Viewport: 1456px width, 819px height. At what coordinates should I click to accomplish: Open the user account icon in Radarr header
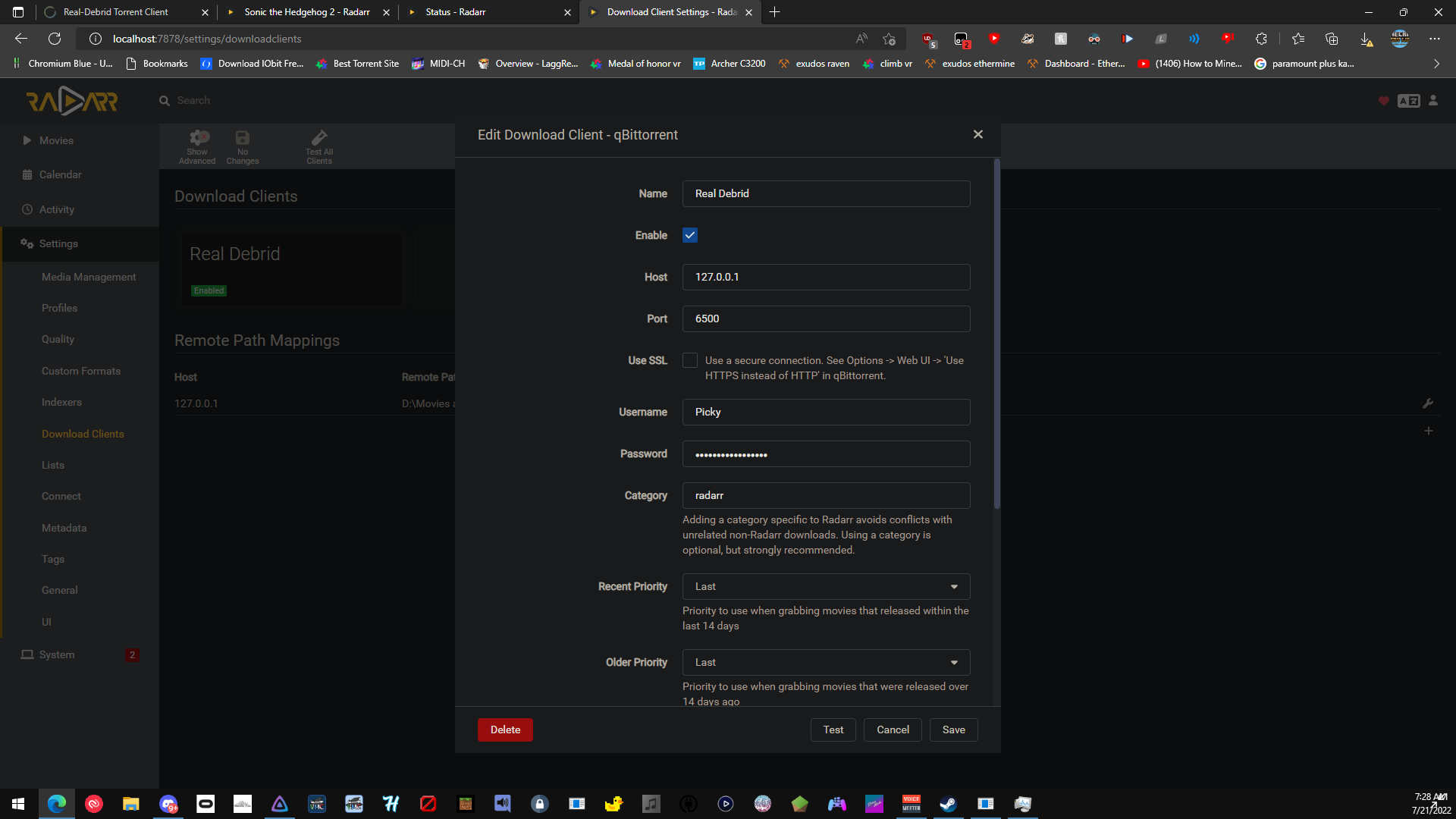(x=1432, y=100)
